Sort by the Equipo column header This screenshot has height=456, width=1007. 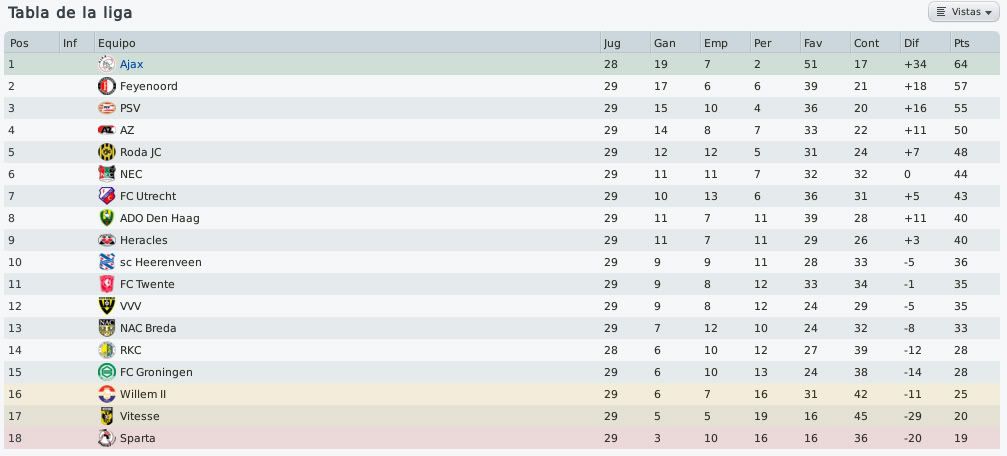[347, 43]
